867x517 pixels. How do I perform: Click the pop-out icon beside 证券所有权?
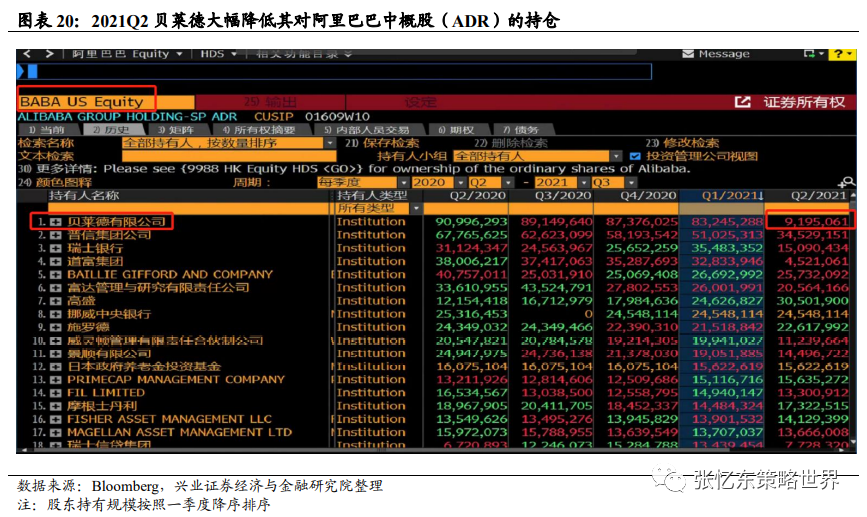[742, 102]
